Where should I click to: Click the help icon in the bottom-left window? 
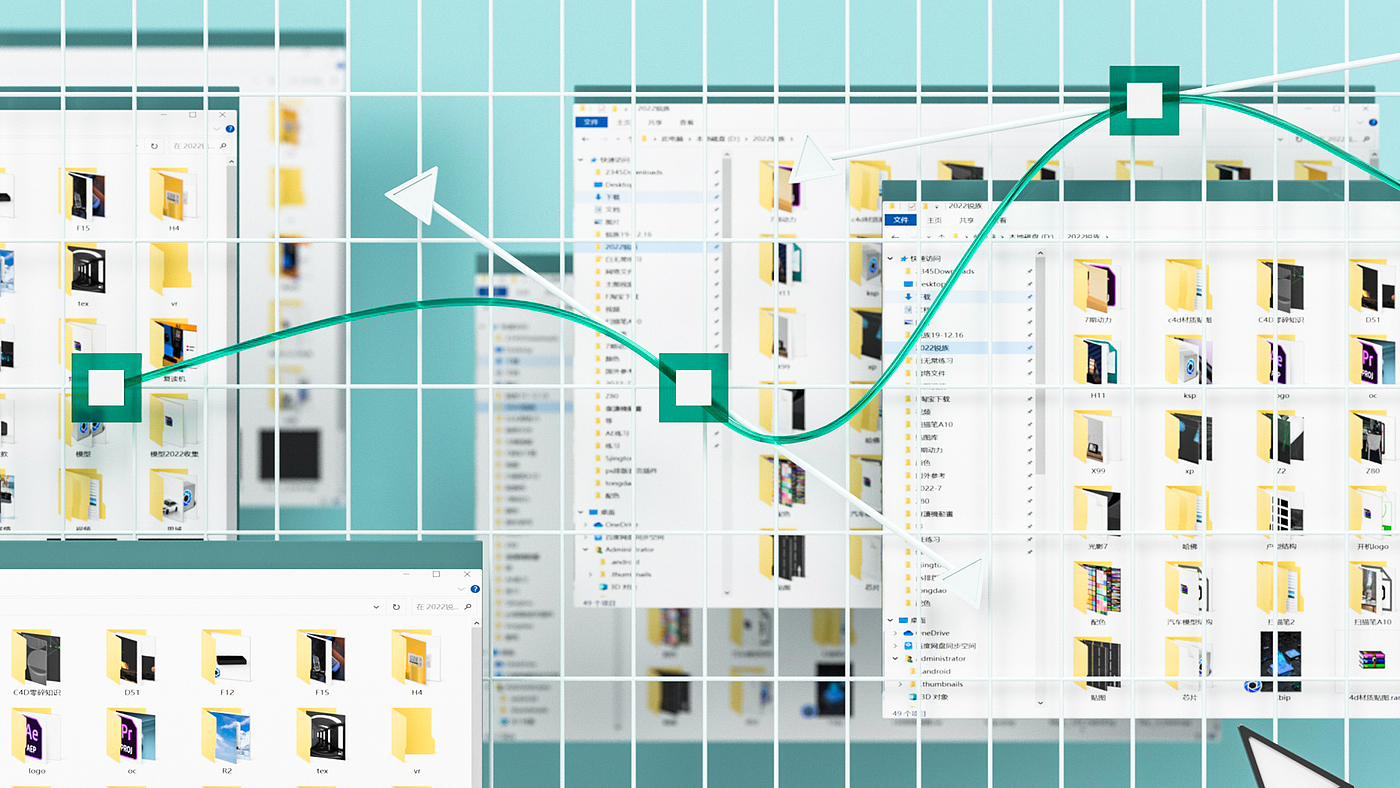pyautogui.click(x=474, y=588)
